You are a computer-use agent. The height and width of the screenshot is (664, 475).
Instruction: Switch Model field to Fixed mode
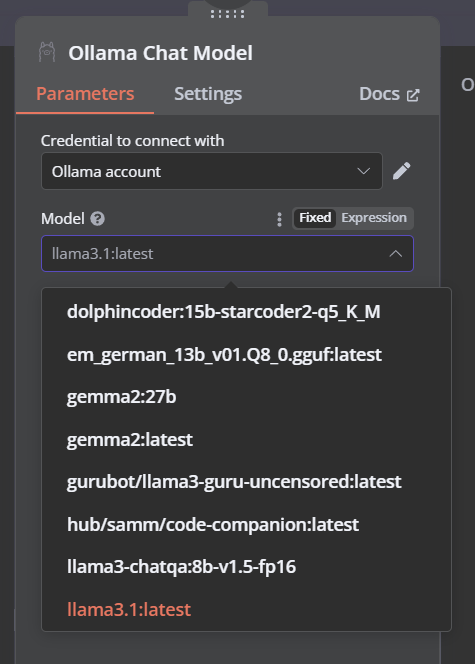tap(315, 218)
